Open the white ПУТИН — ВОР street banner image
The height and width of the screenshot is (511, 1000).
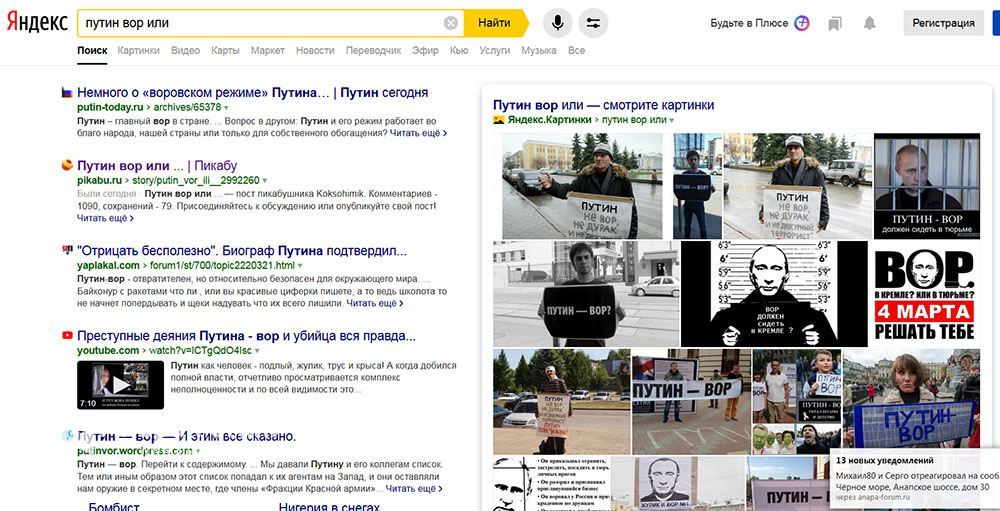point(691,401)
